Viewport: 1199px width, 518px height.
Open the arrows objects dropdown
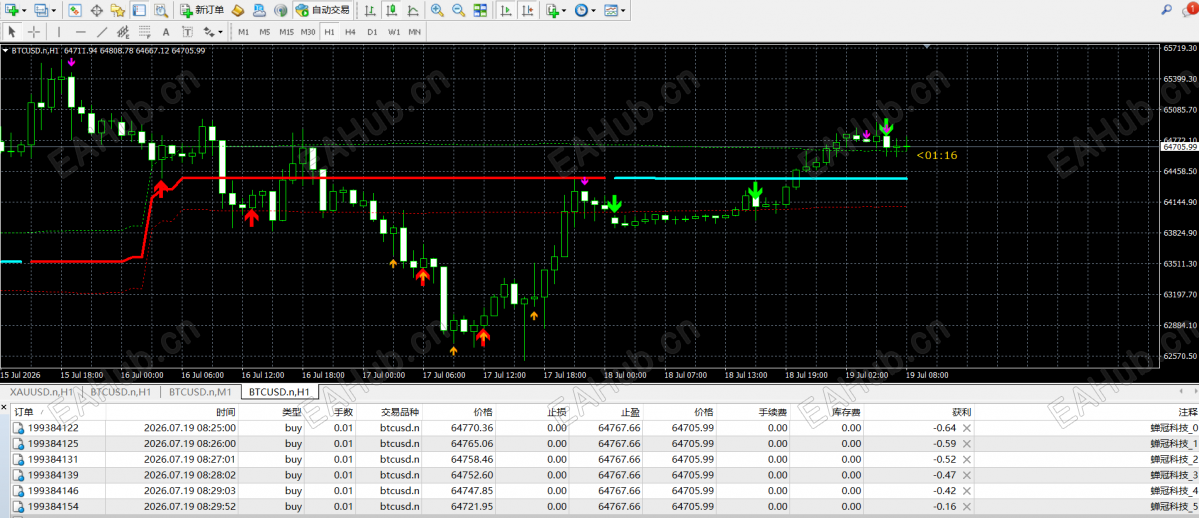[221, 32]
